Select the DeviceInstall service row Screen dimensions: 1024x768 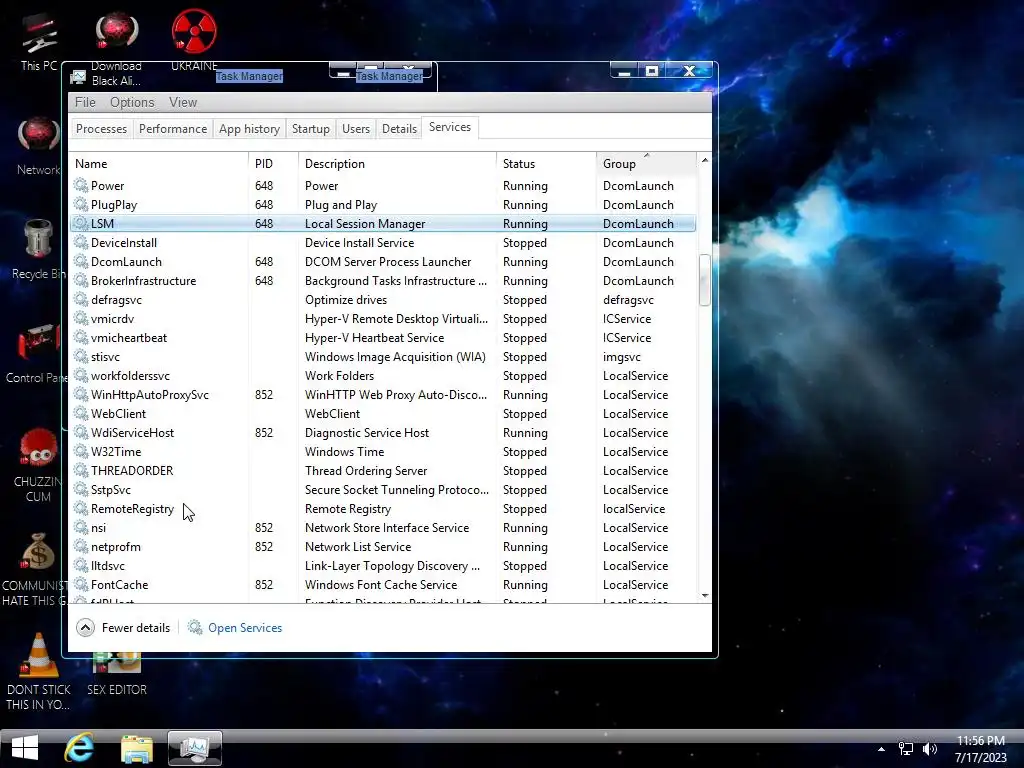pos(383,242)
